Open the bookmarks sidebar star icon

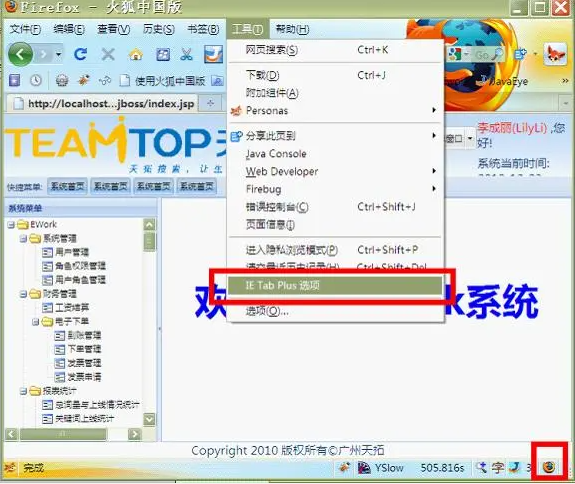click(x=14, y=80)
